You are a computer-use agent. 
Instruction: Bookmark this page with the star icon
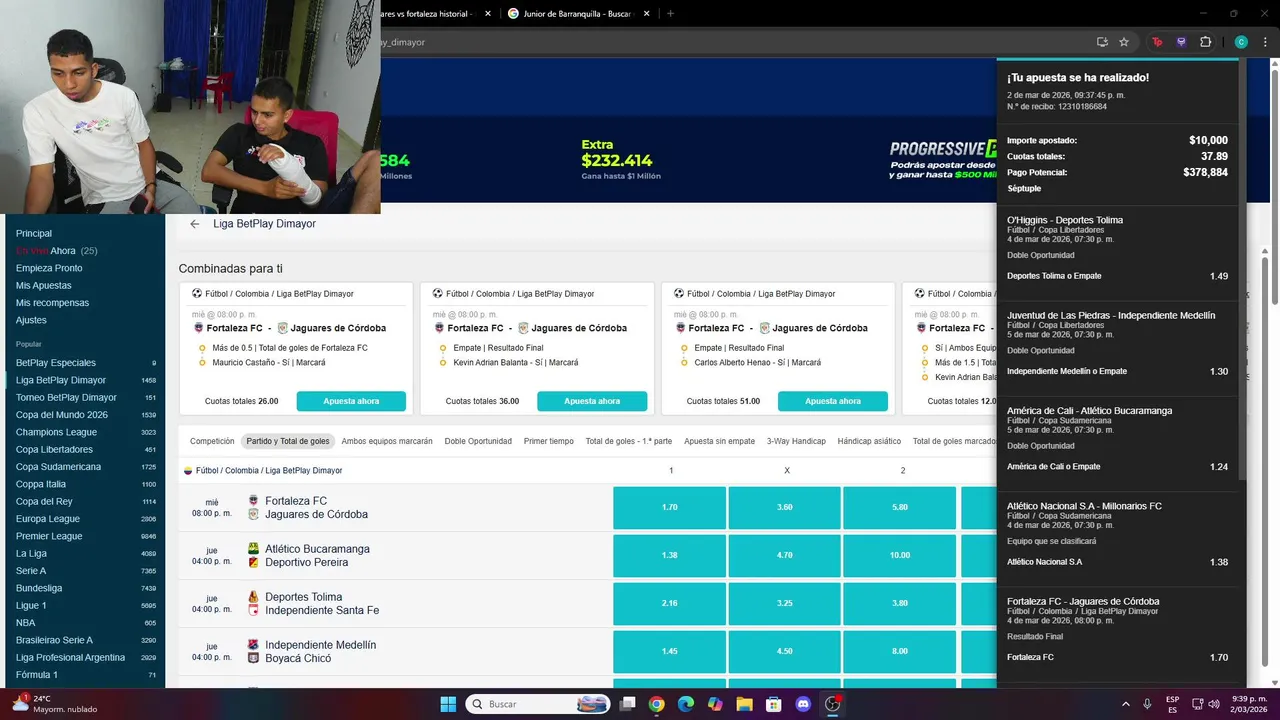point(1124,42)
